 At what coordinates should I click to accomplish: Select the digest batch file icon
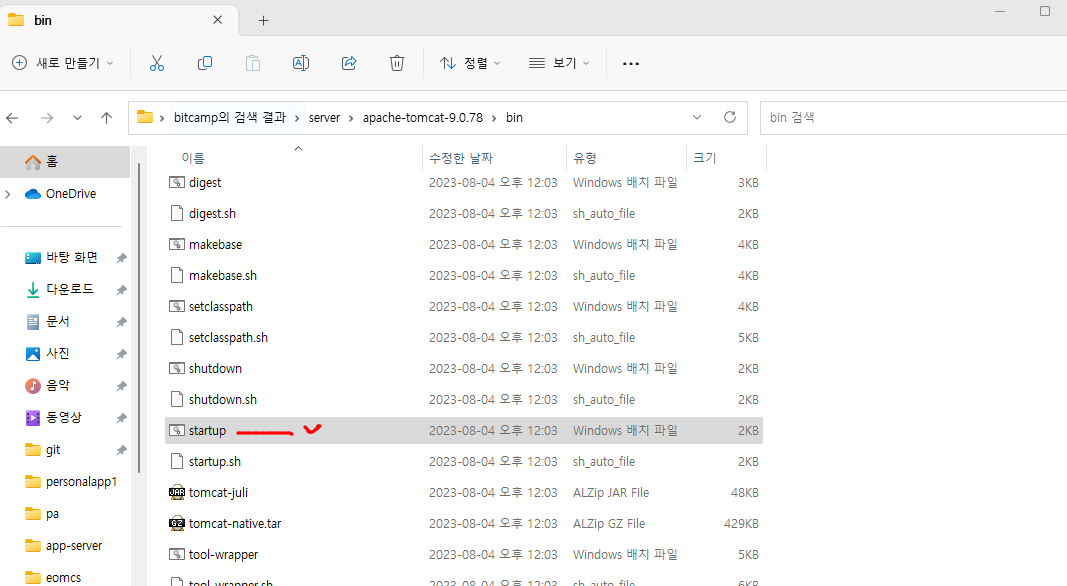177,182
